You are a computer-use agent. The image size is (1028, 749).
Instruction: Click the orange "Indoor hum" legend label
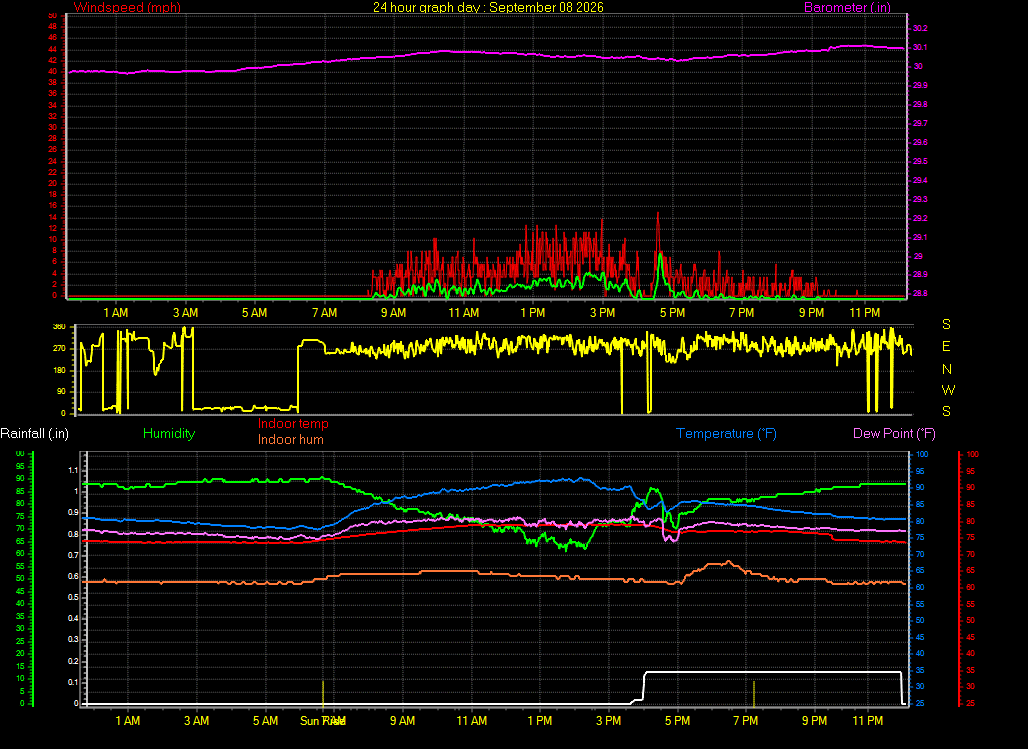click(x=290, y=439)
